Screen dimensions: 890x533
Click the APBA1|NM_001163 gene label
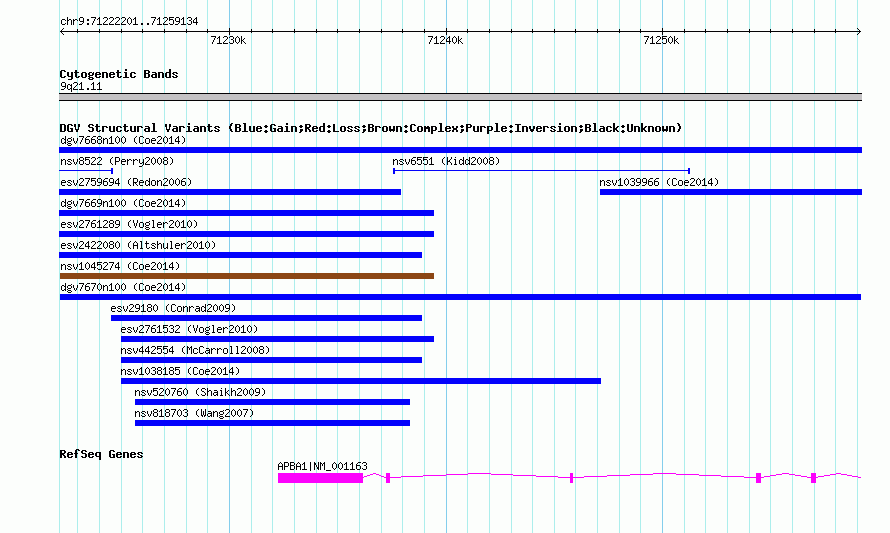322,466
